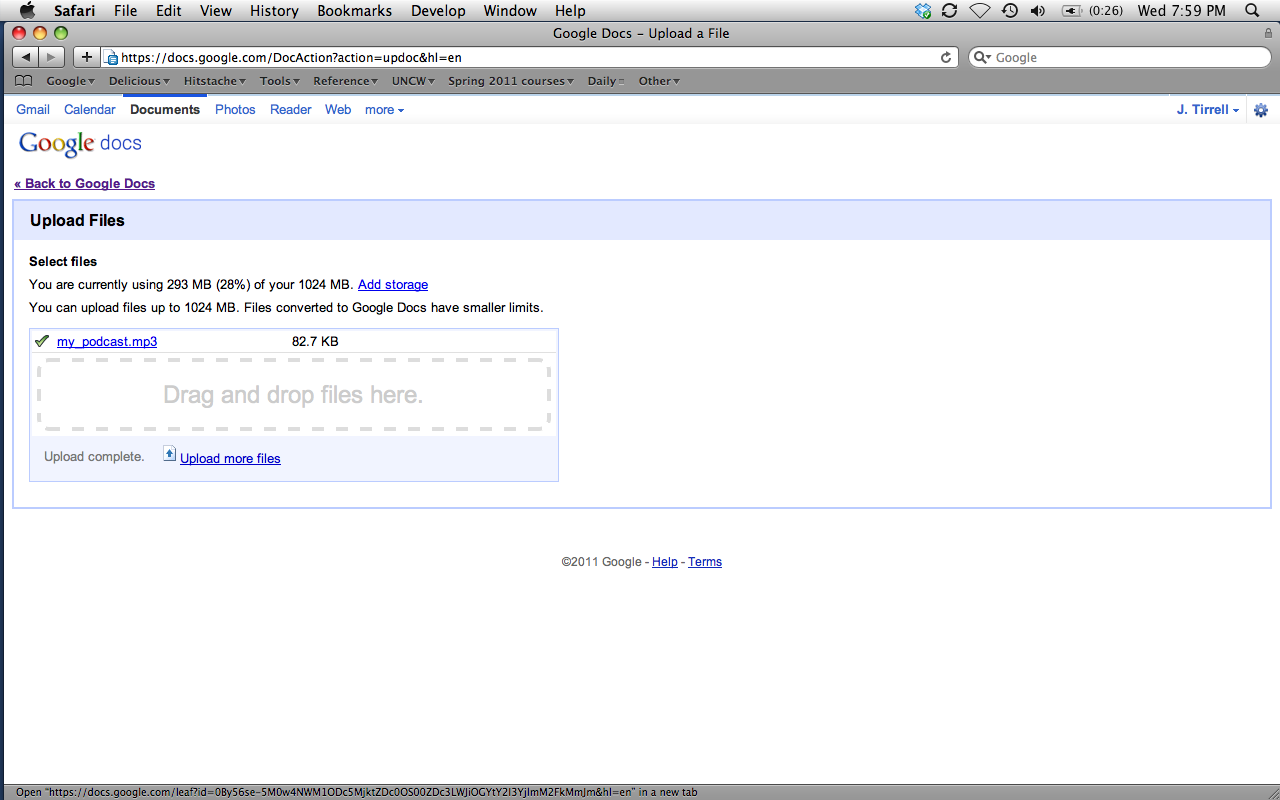Open the Bookmarks menu
This screenshot has height=800, width=1280.
pyautogui.click(x=355, y=11)
